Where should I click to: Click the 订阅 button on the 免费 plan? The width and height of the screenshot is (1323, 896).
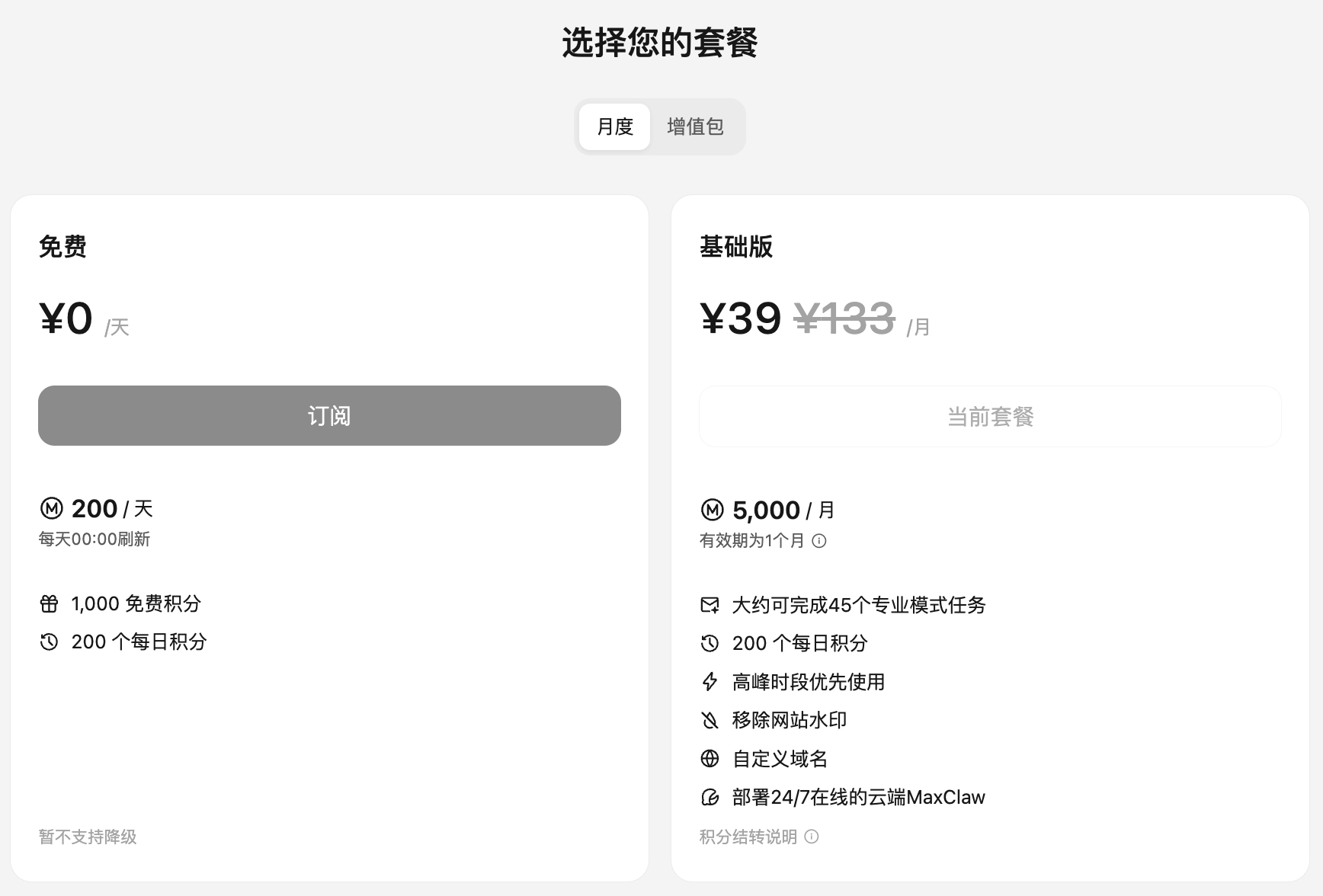pos(329,416)
